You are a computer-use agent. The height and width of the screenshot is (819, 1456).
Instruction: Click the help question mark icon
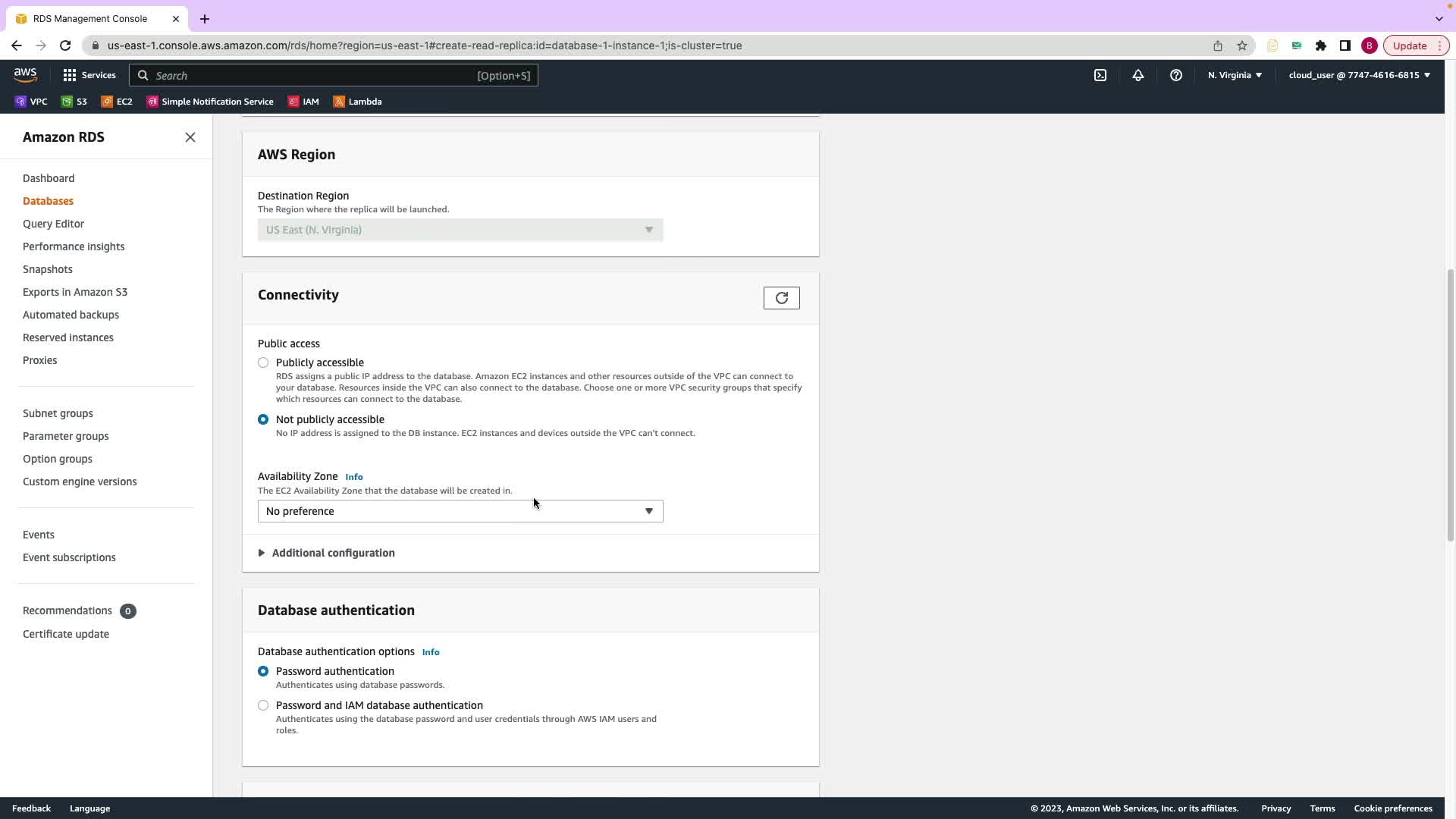pyautogui.click(x=1176, y=75)
